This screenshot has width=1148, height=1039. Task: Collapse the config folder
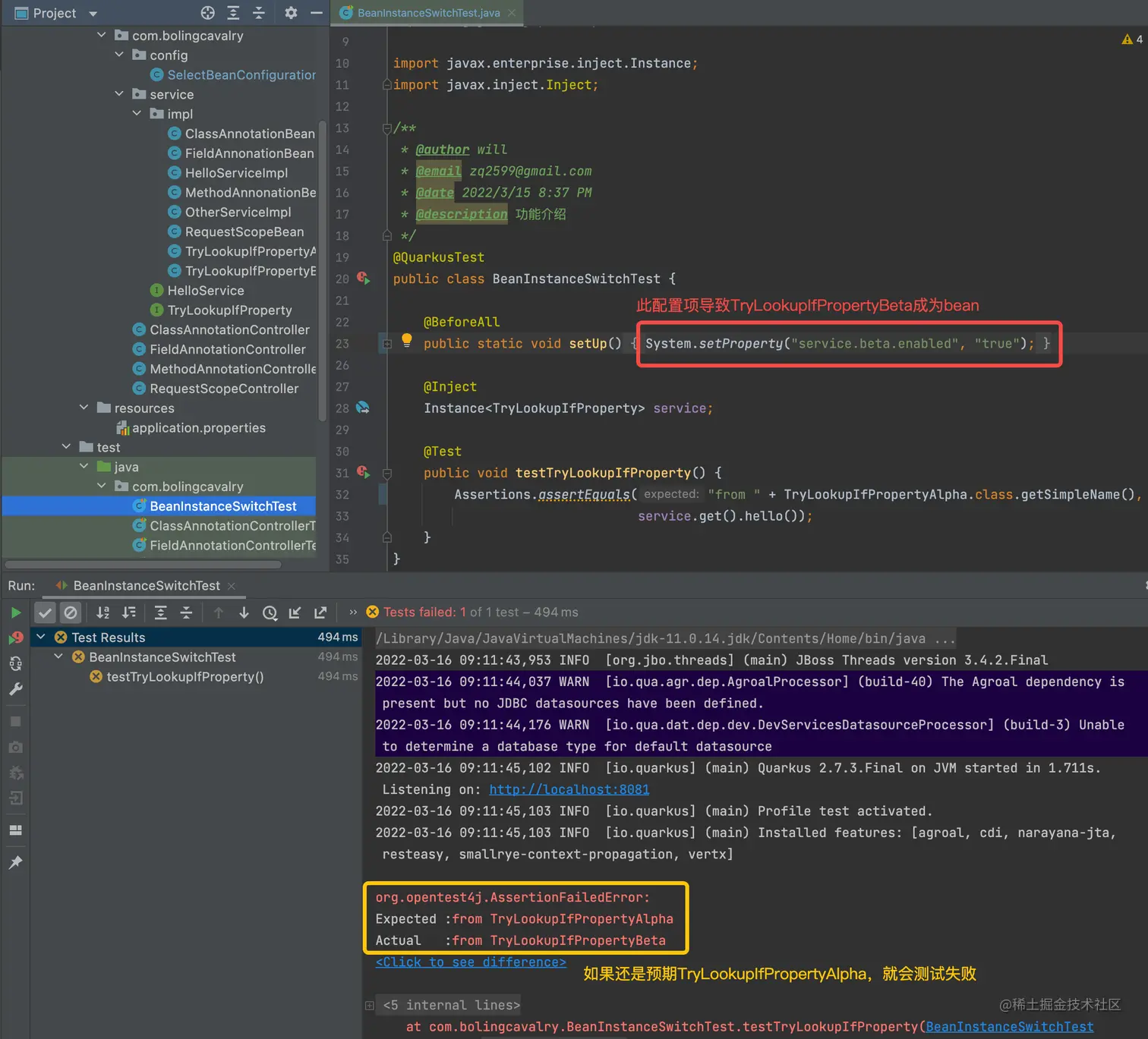coord(119,55)
